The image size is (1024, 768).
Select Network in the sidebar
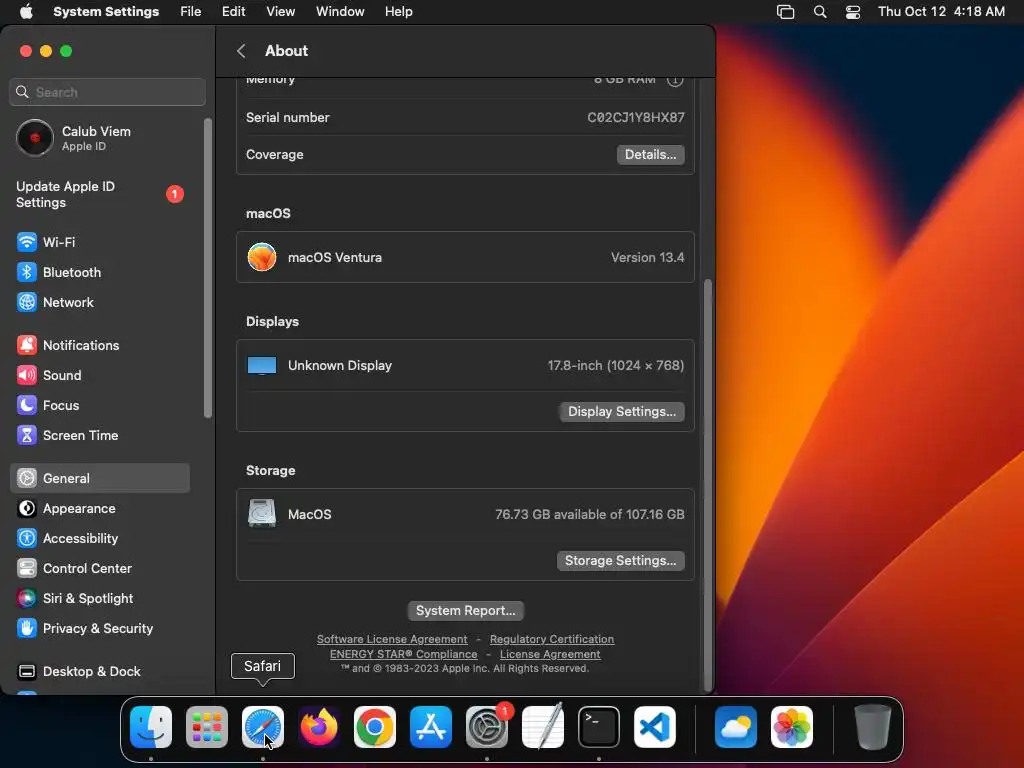99,302
